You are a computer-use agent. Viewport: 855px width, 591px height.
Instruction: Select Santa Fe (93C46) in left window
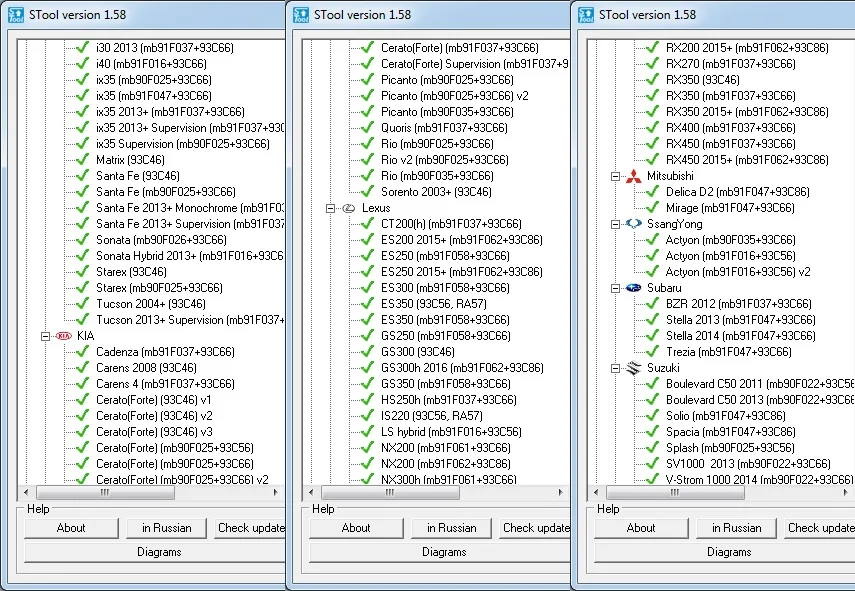click(x=138, y=176)
